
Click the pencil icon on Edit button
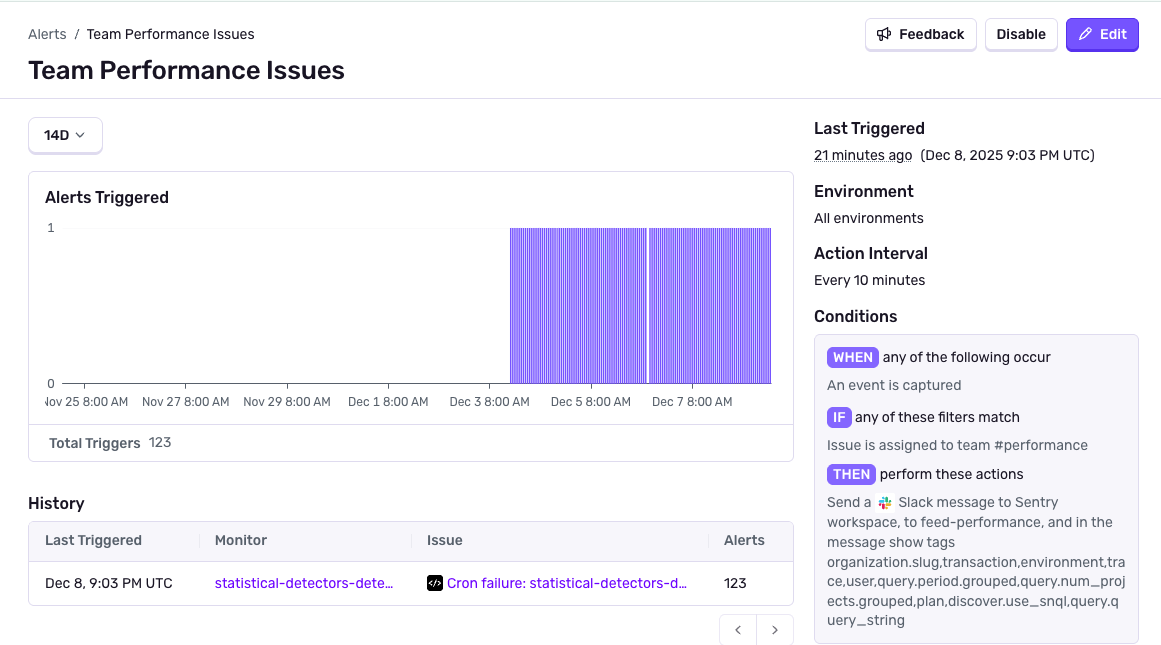click(1085, 34)
